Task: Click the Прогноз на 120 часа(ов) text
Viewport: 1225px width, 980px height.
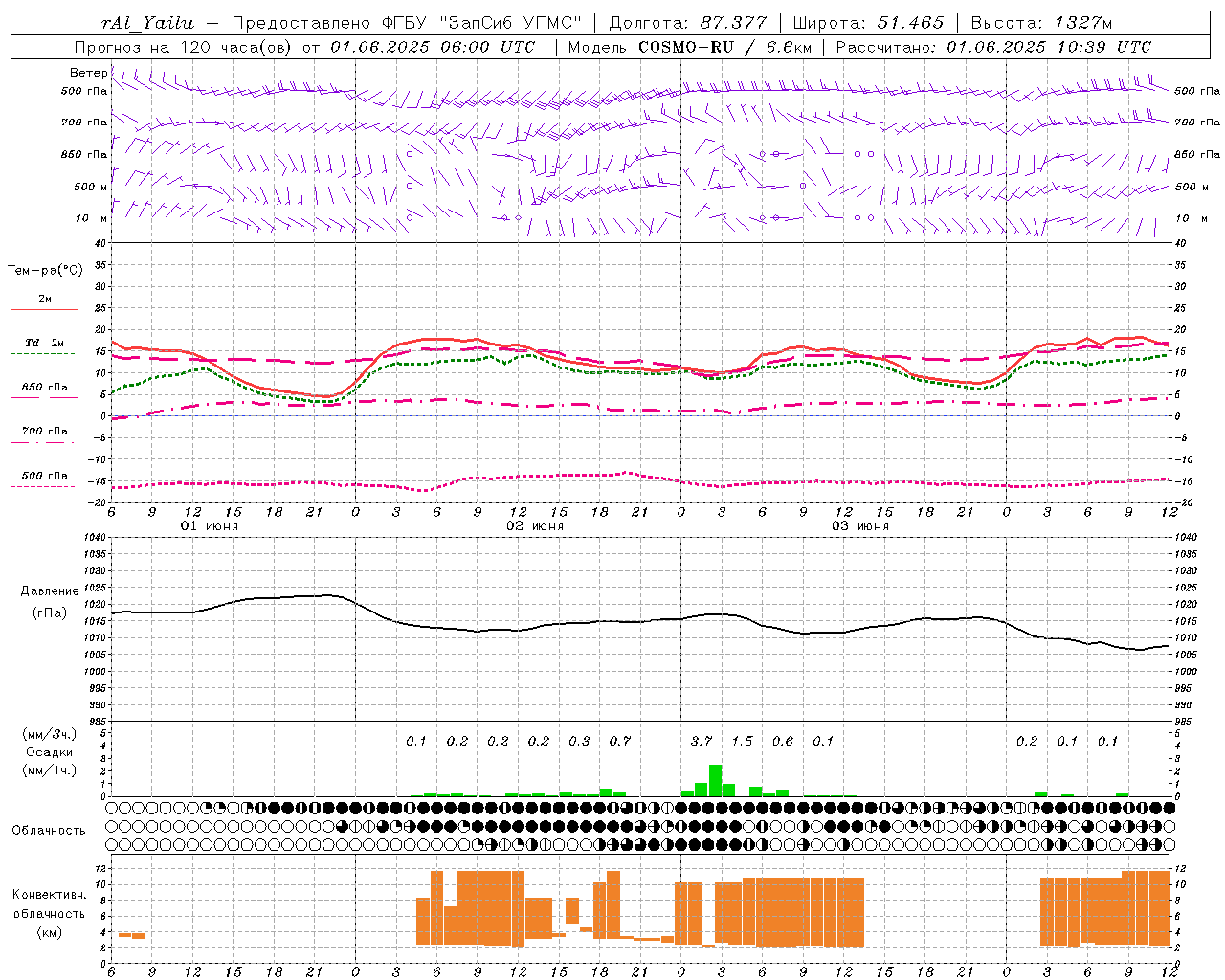Action: pyautogui.click(x=184, y=47)
